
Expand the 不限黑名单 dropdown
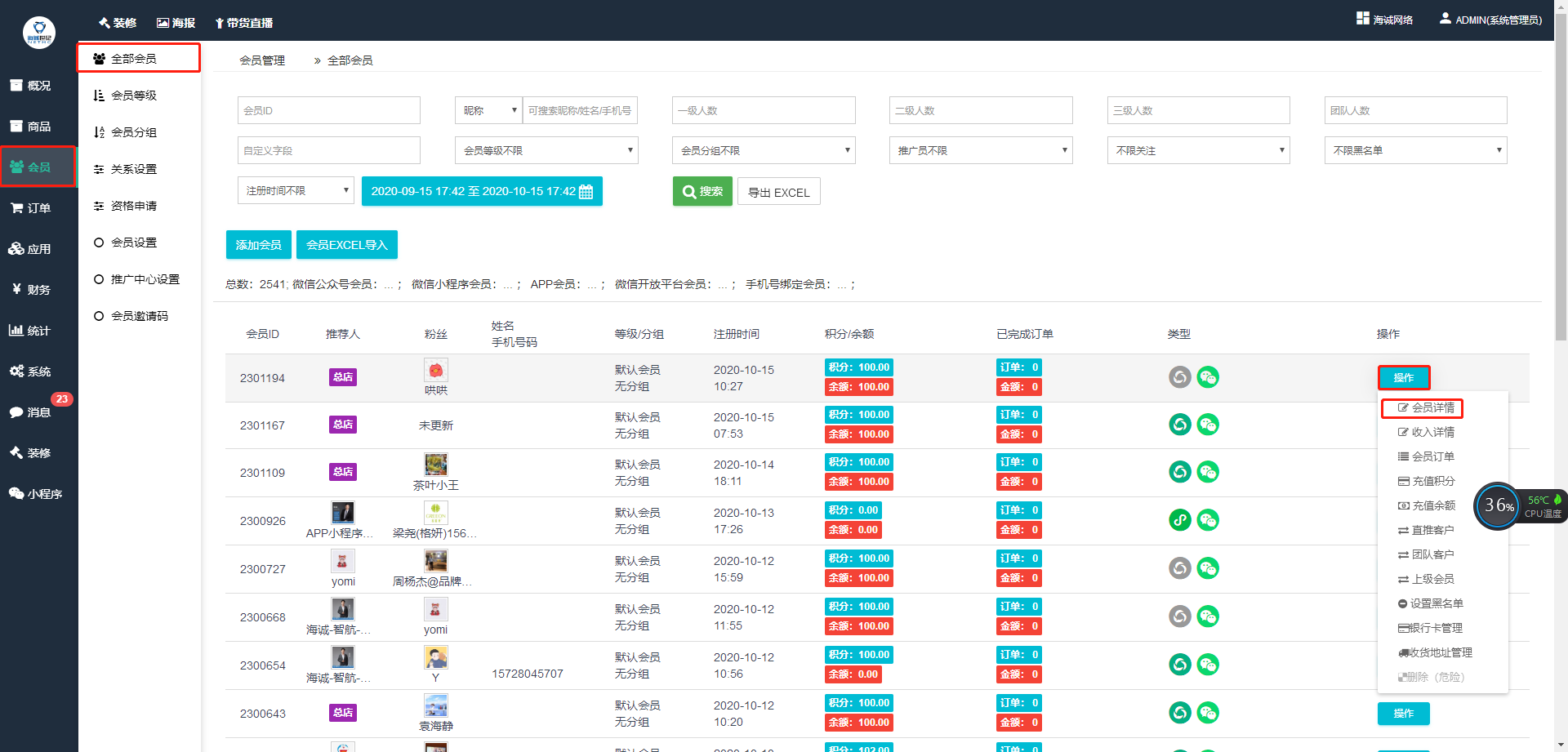(1415, 150)
